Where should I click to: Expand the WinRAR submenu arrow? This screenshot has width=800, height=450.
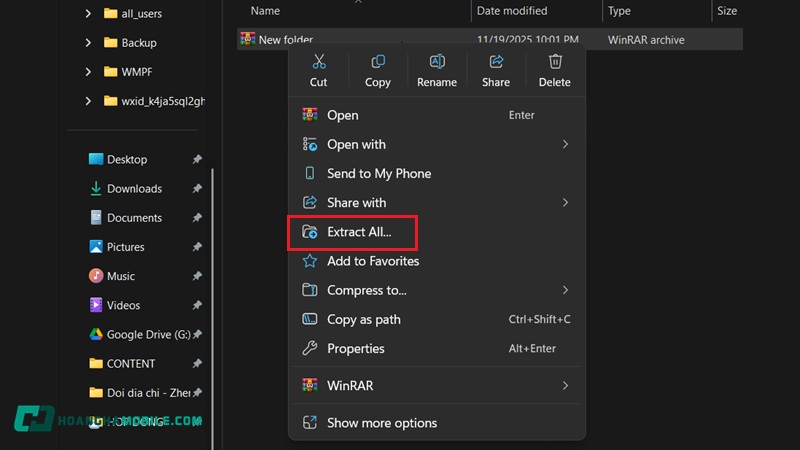coord(565,385)
